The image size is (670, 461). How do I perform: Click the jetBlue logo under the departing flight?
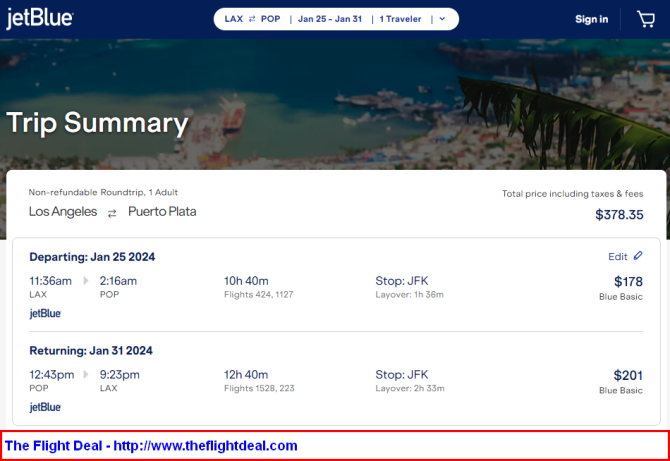pyautogui.click(x=45, y=314)
